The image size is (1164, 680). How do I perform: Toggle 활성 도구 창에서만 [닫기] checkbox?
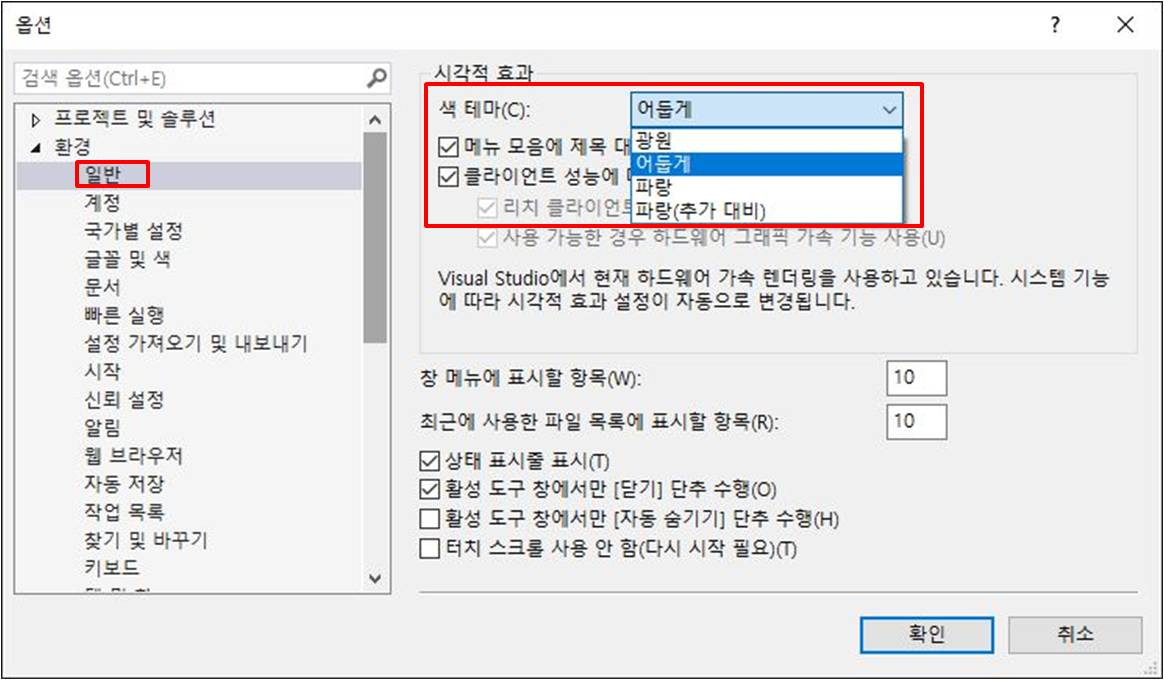[430, 490]
